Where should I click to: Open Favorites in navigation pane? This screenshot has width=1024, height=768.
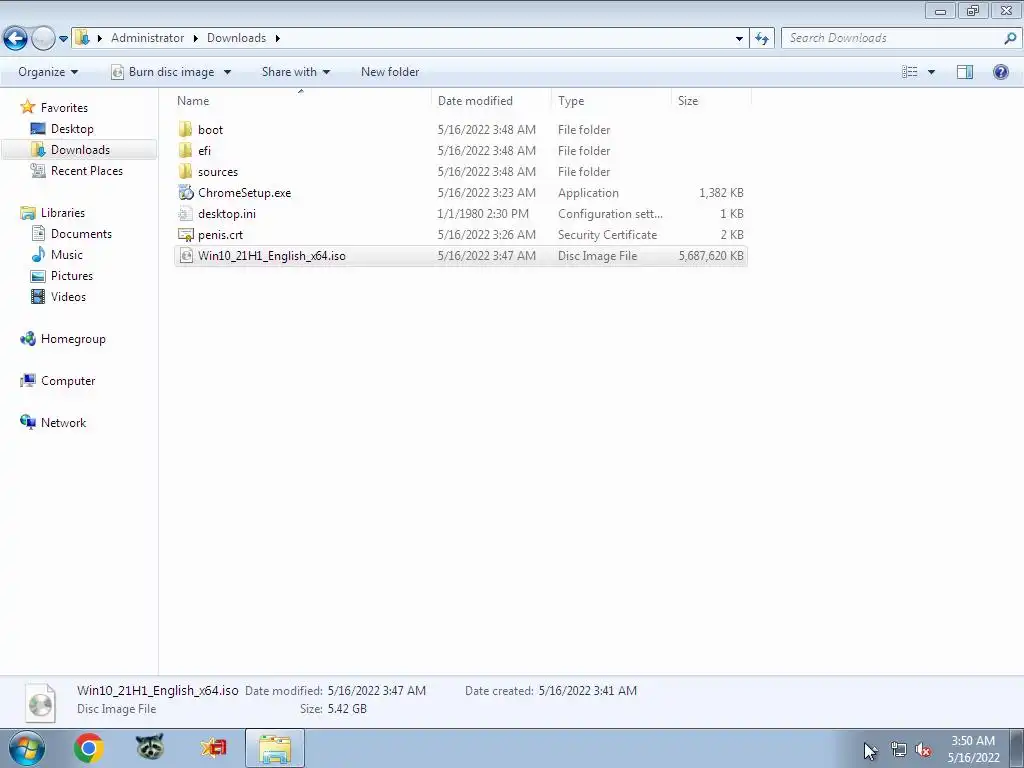click(x=64, y=108)
